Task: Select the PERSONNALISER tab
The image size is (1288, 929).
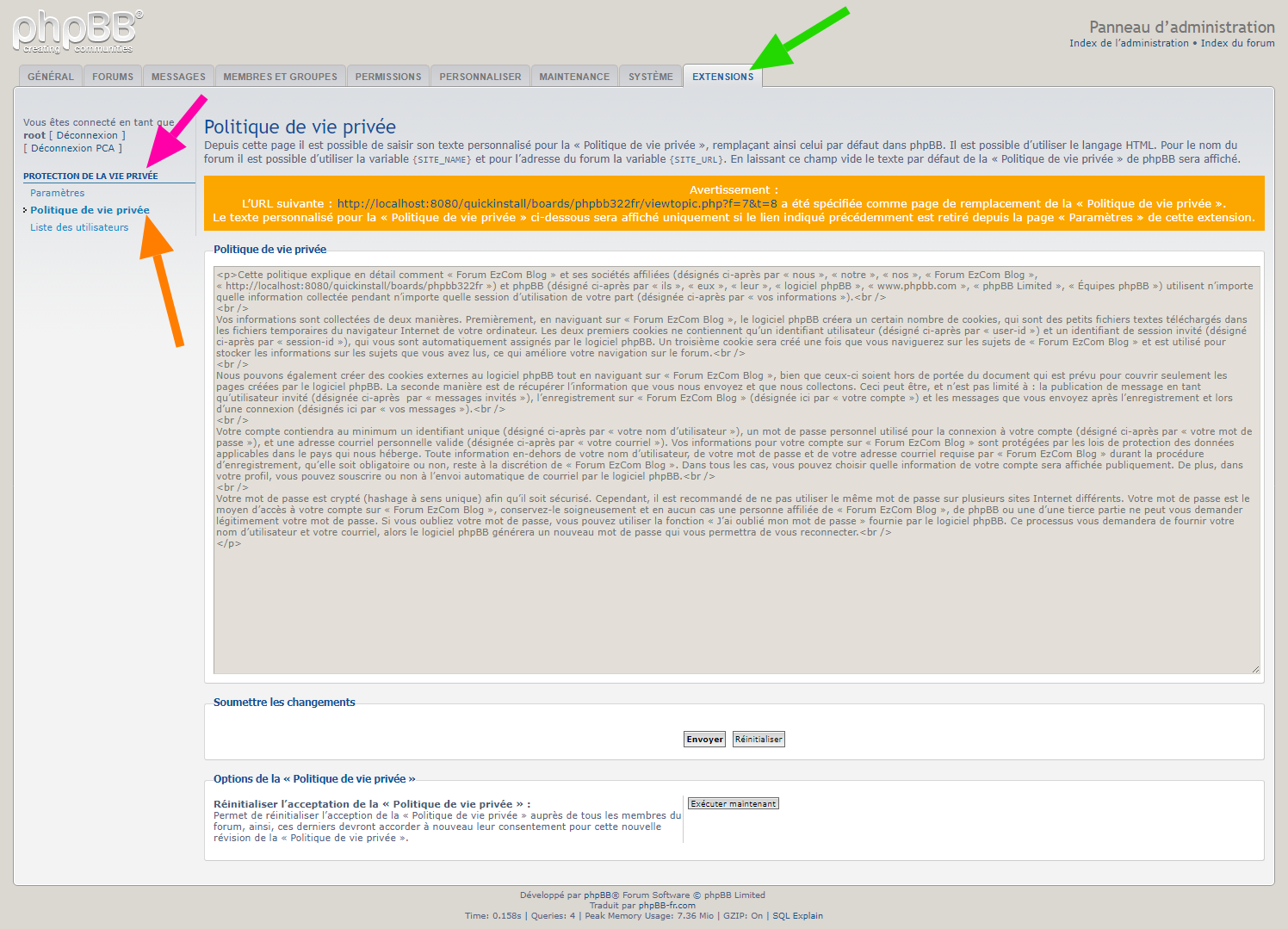Action: point(480,77)
